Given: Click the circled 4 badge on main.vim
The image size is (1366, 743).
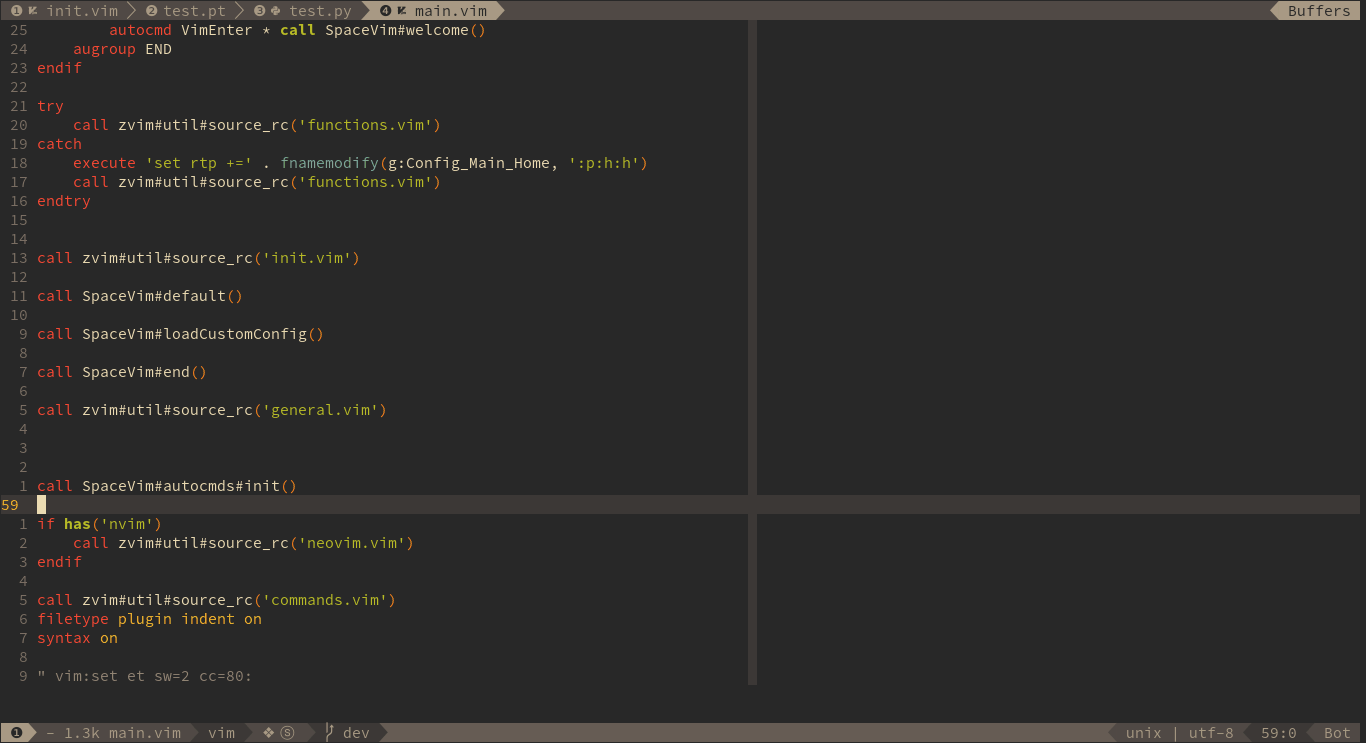Looking at the screenshot, I should (x=386, y=10).
